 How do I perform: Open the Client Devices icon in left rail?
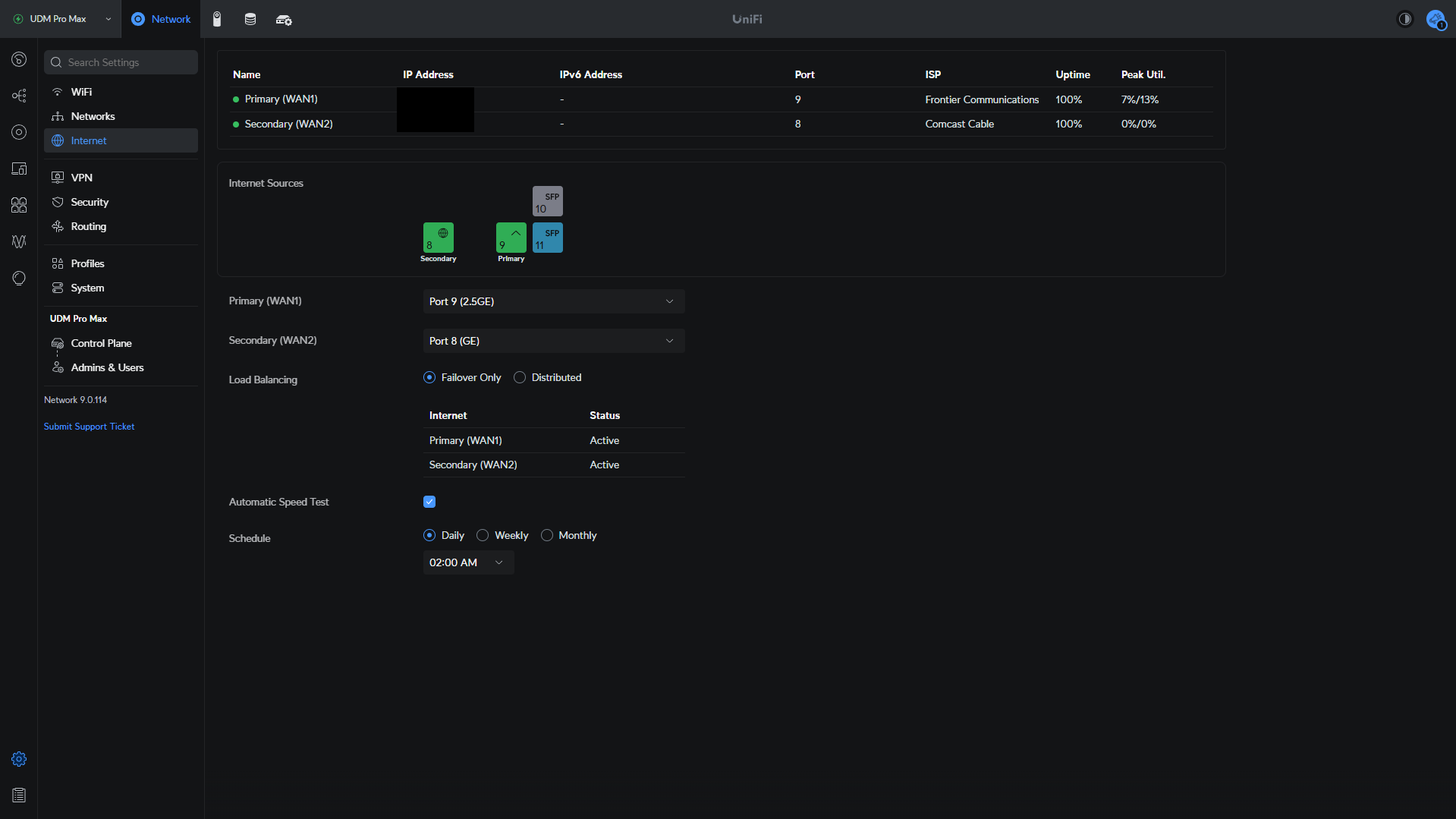coord(19,169)
